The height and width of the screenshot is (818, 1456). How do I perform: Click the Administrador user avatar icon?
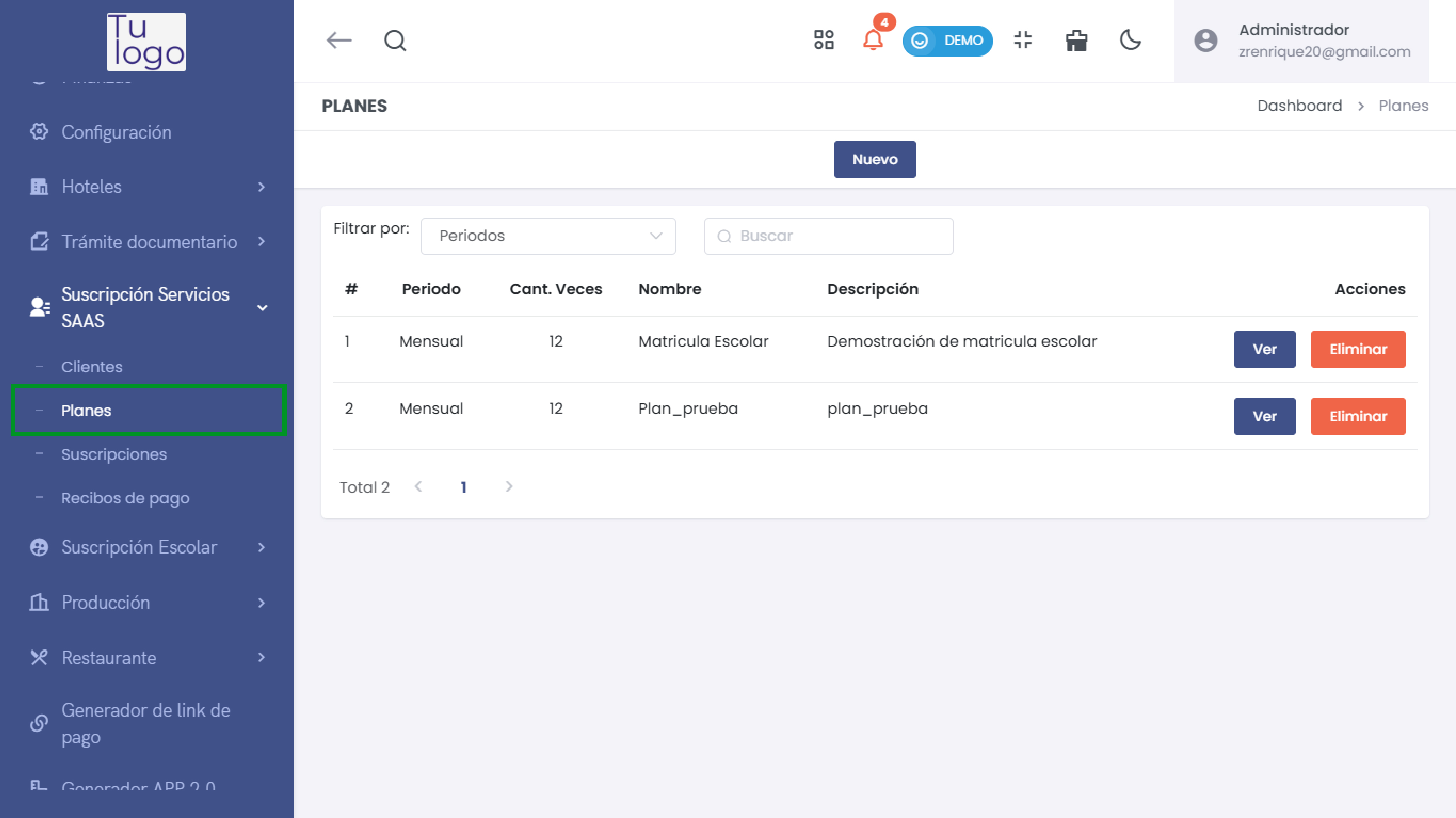[1205, 41]
